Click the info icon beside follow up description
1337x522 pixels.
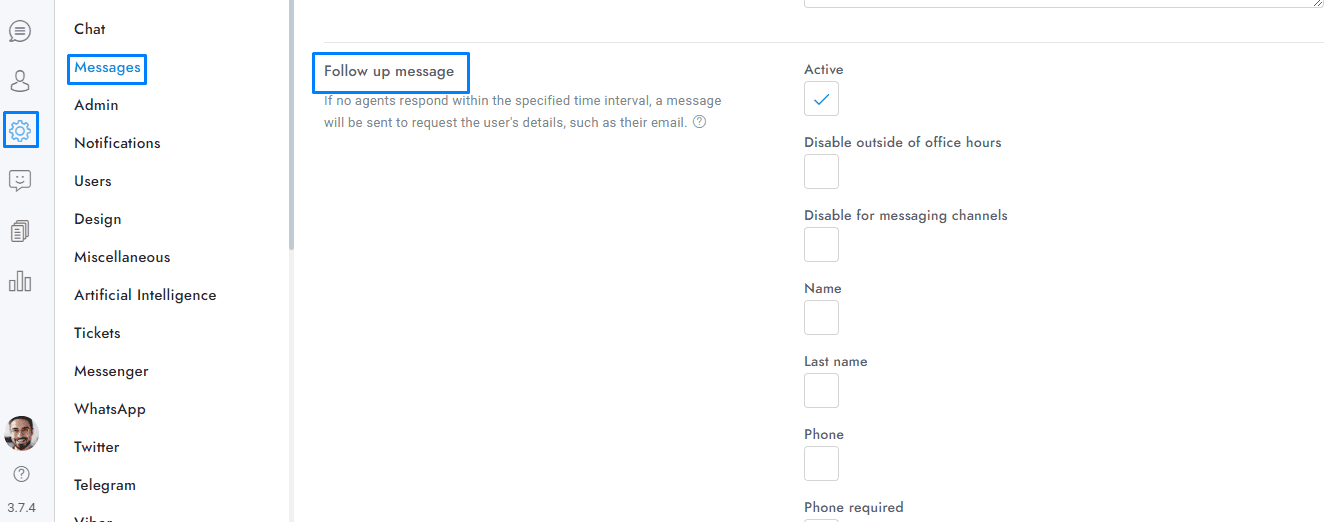[700, 122]
